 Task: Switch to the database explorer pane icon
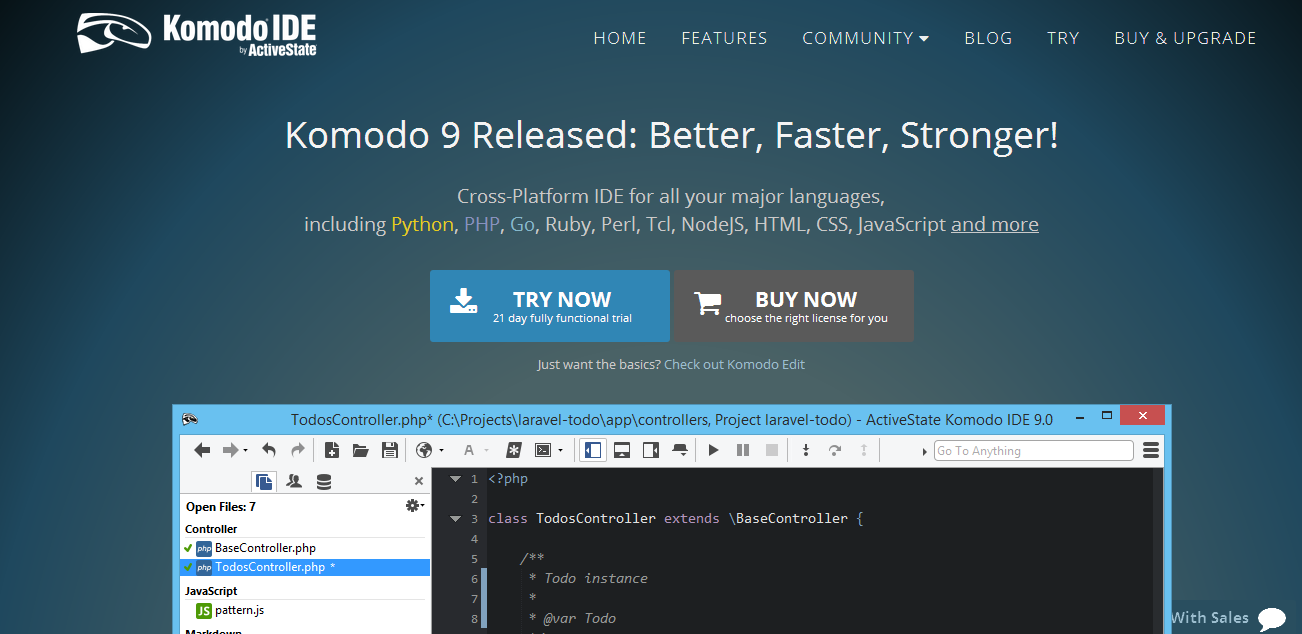pyautogui.click(x=323, y=482)
